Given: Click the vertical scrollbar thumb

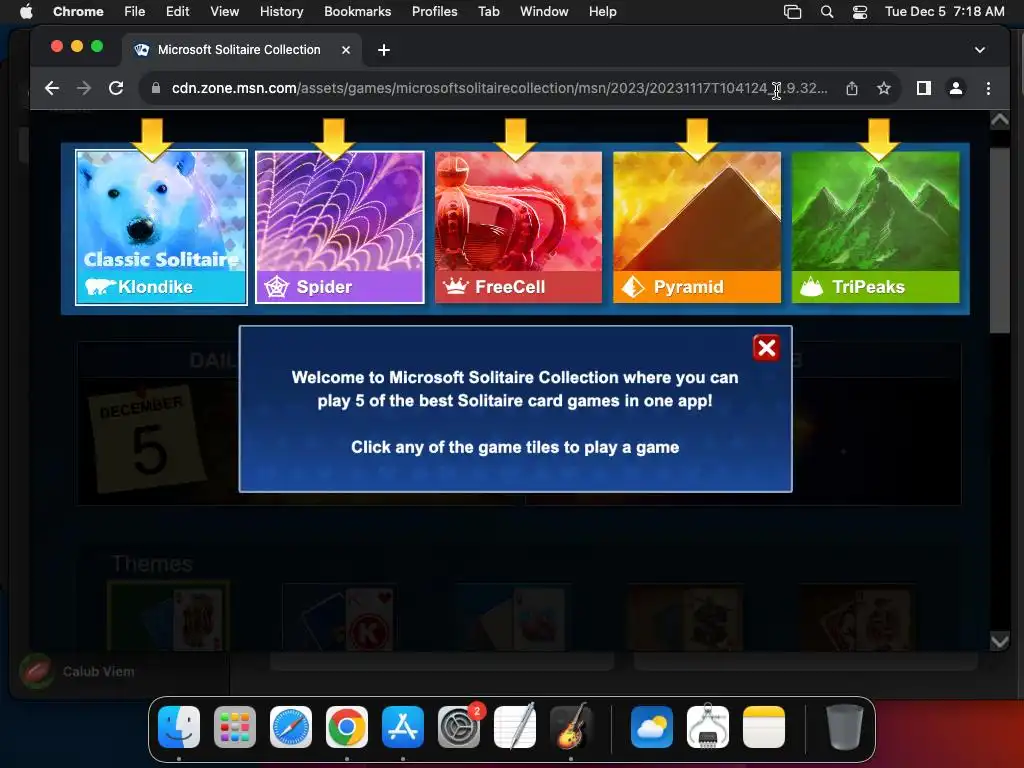Looking at the screenshot, I should (999, 240).
